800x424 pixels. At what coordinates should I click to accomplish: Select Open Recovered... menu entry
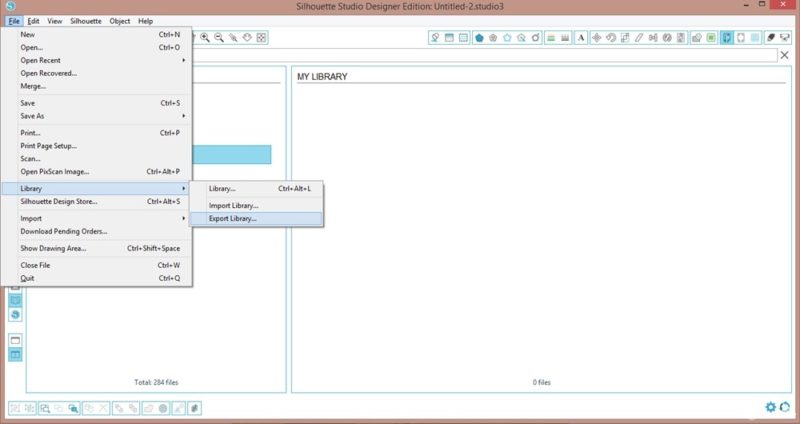coord(96,73)
